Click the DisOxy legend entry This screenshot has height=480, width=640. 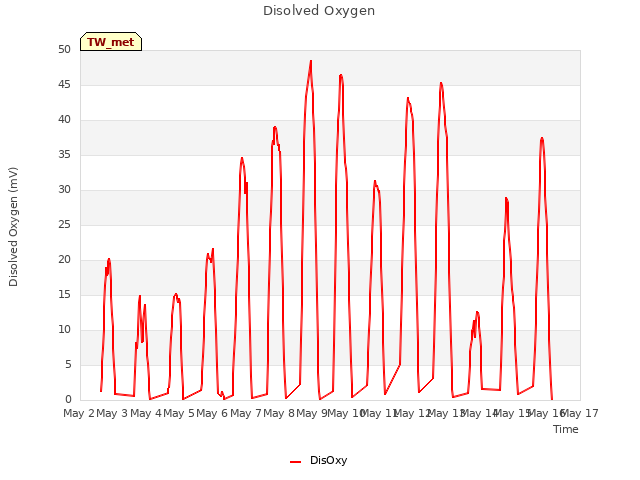pos(318,460)
